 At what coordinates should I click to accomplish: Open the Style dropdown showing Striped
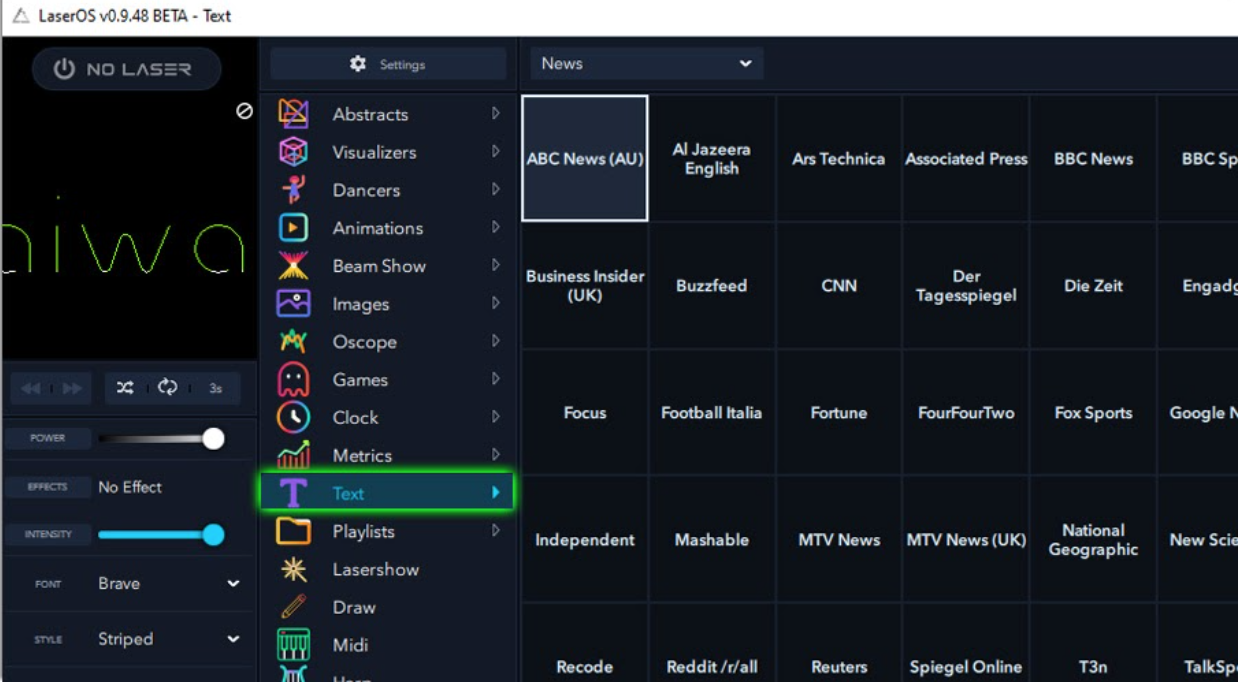(x=168, y=639)
